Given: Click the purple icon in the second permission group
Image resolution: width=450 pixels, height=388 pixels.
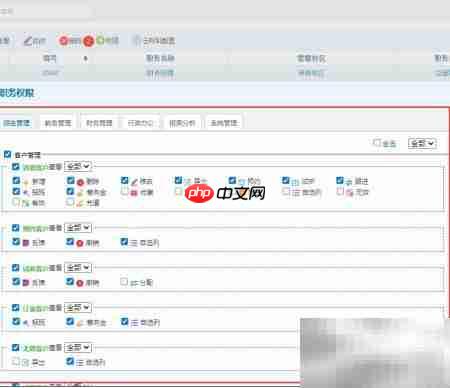Looking at the screenshot, I should 26,243.
